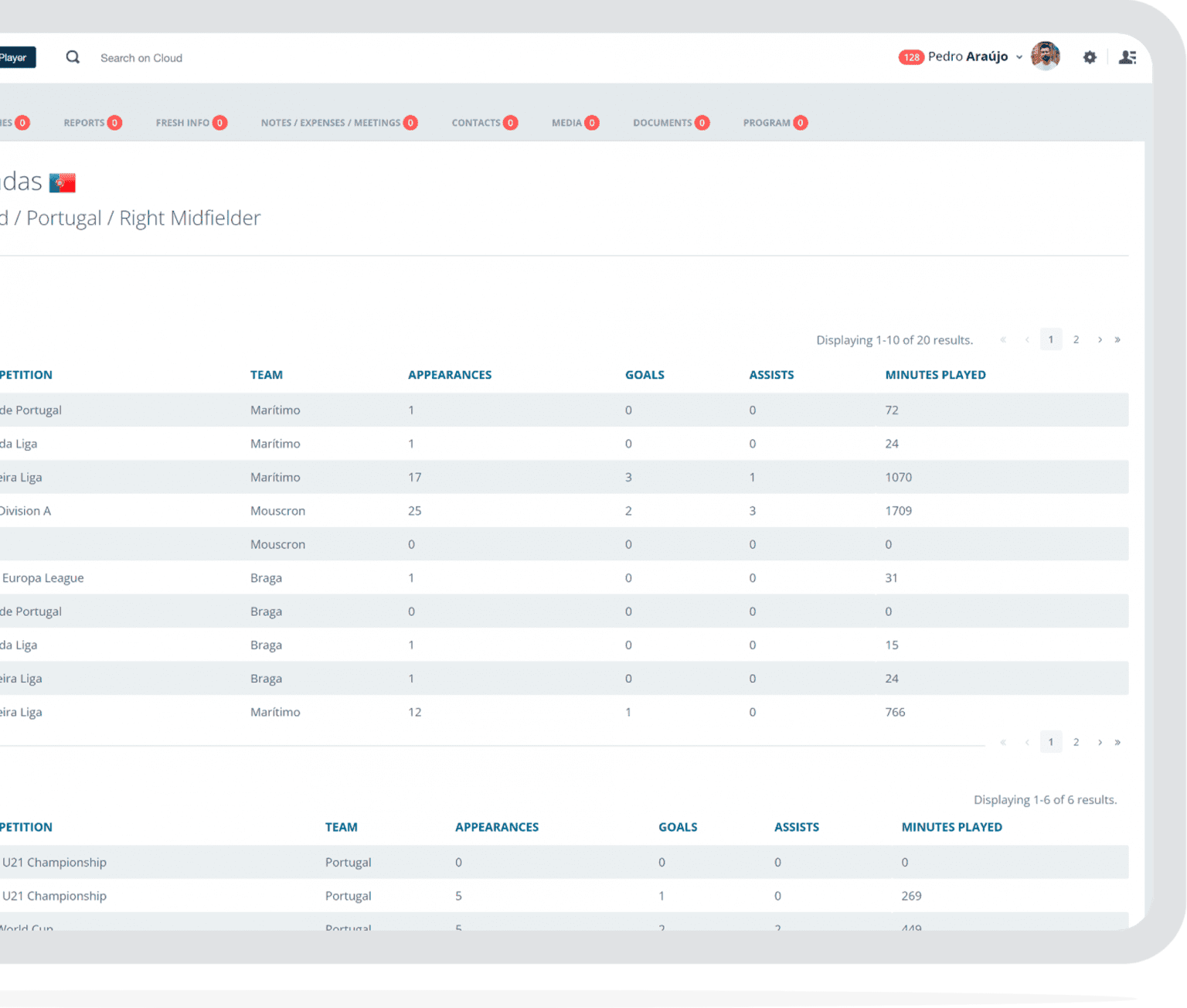Expand the Pedro Araújo account dropdown
The image size is (1187, 1008).
1019,56
